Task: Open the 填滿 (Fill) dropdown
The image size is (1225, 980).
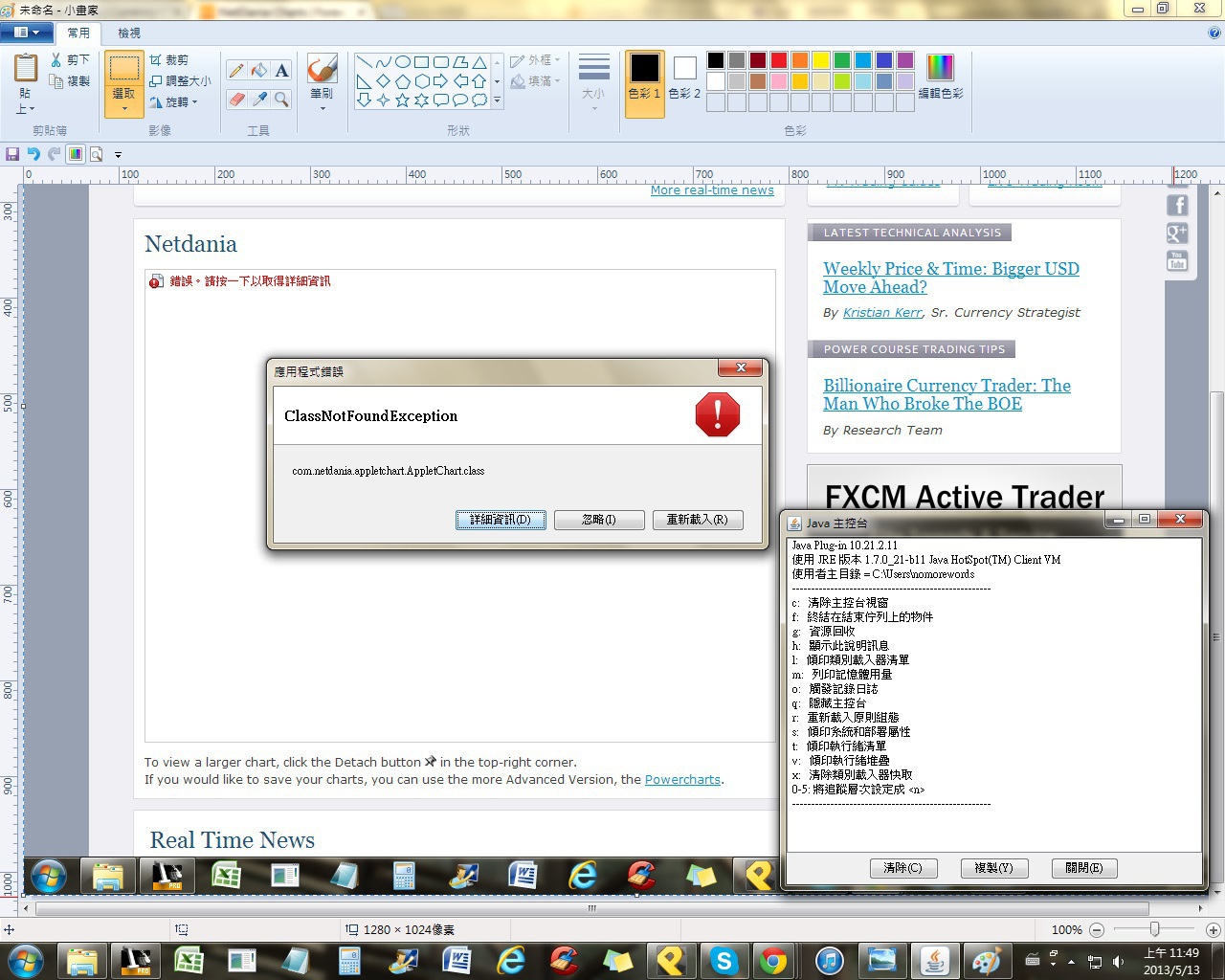Action: 536,81
